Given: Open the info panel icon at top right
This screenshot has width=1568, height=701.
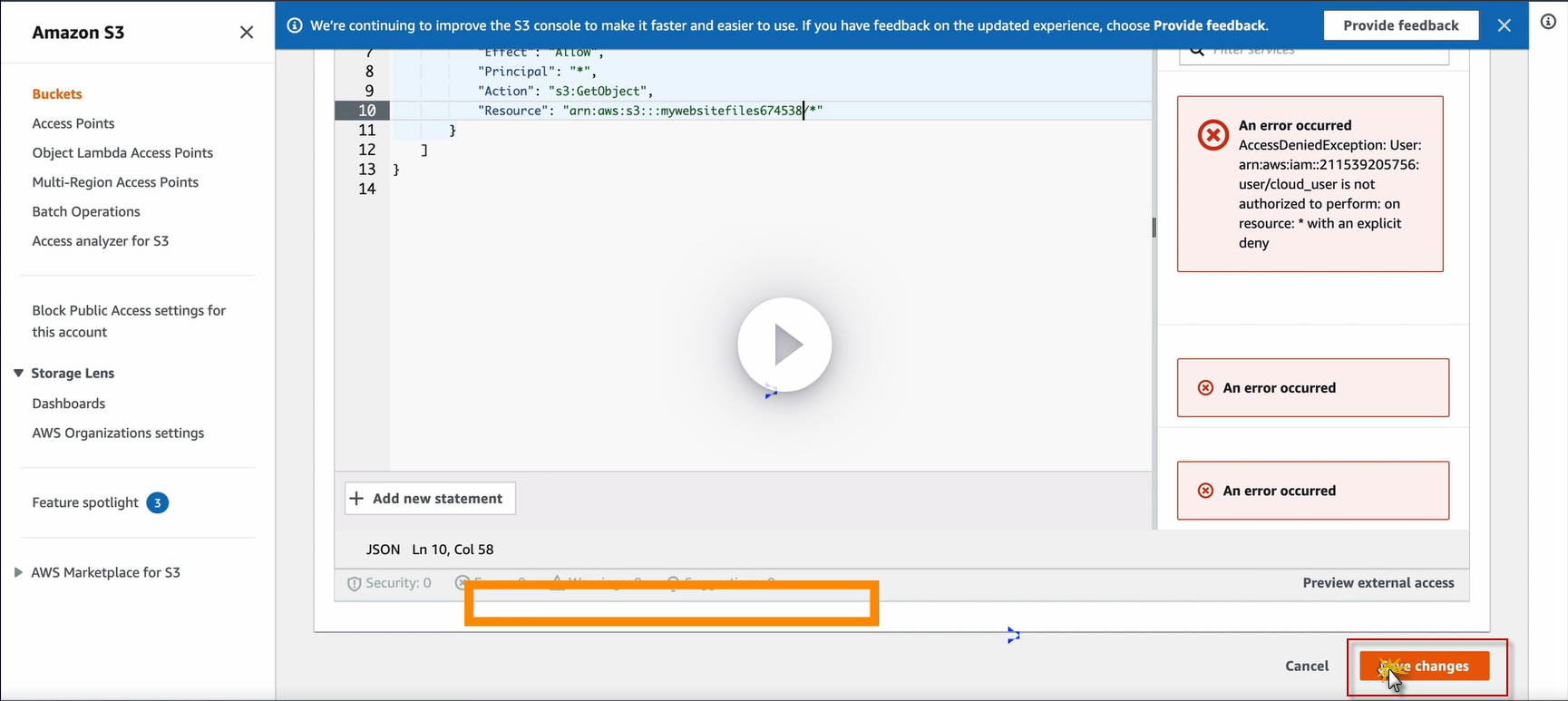Looking at the screenshot, I should tap(1548, 22).
